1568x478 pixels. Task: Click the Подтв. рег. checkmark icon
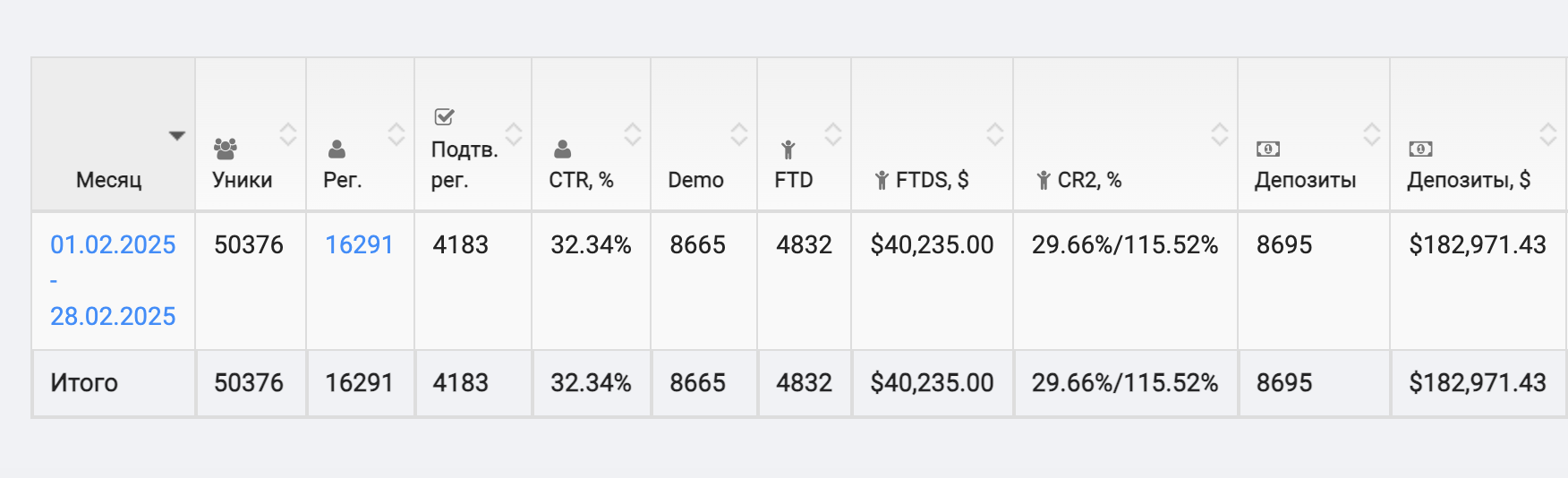pyautogui.click(x=444, y=117)
